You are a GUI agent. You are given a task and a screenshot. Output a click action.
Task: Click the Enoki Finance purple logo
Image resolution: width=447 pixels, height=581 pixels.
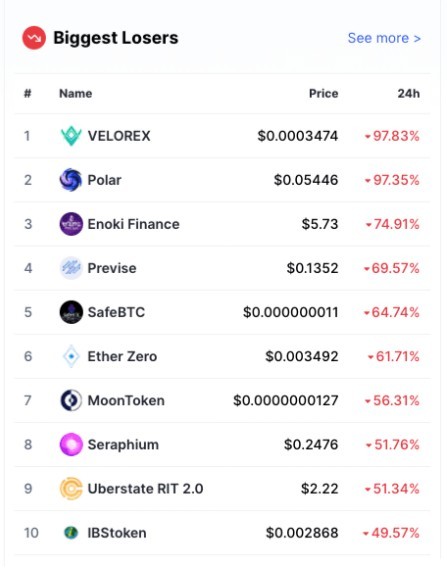pos(71,224)
